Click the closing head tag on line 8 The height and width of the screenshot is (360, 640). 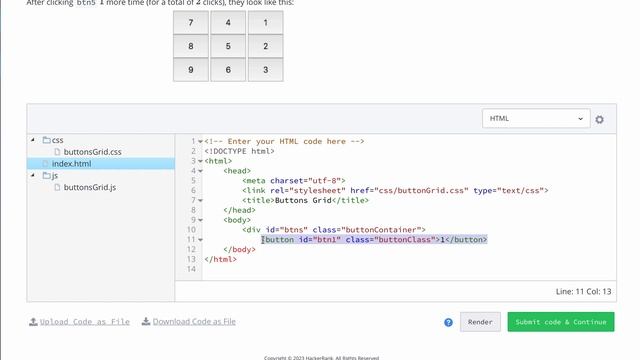click(240, 210)
